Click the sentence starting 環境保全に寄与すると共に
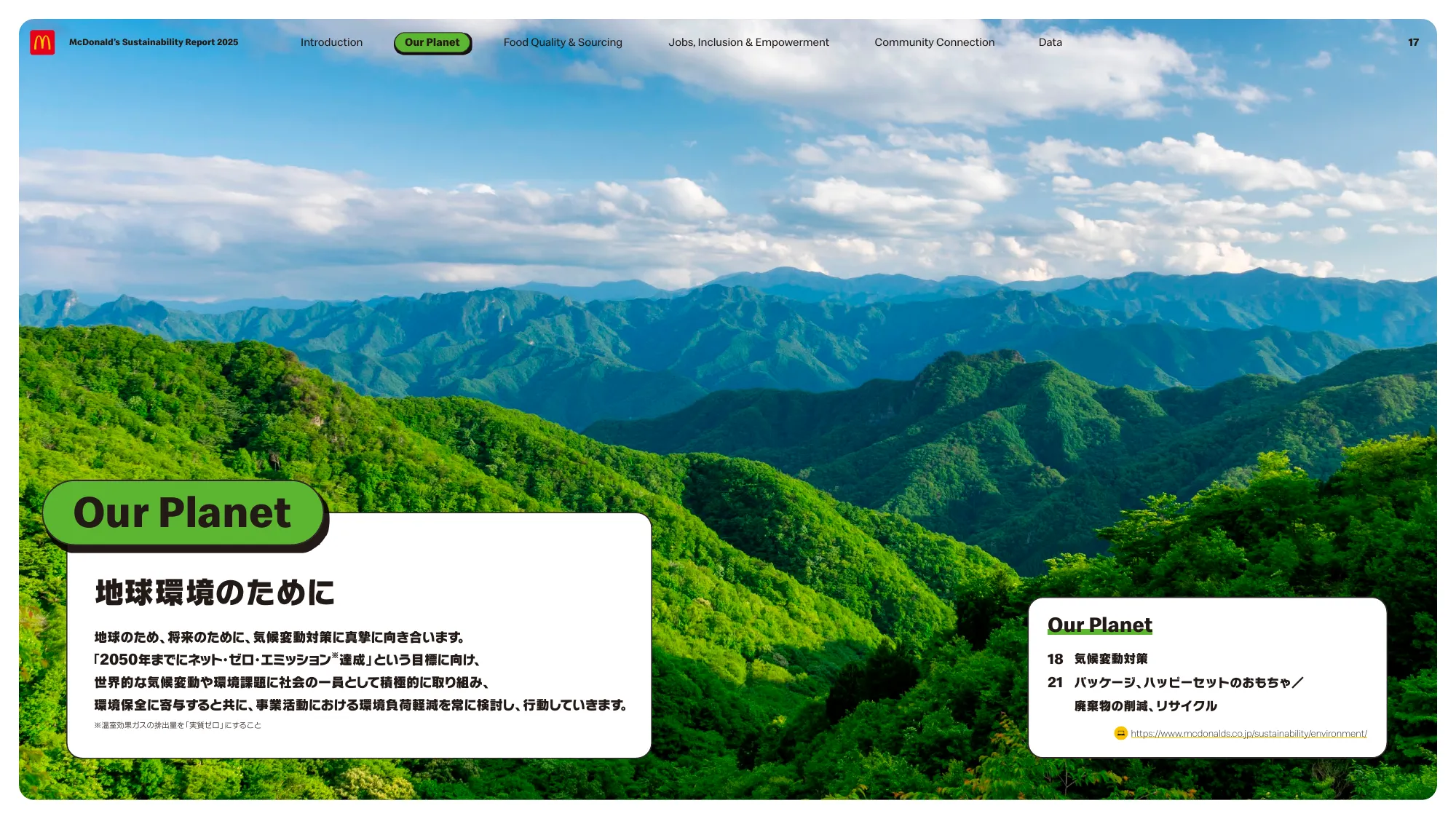The height and width of the screenshot is (819, 1456). [x=361, y=705]
